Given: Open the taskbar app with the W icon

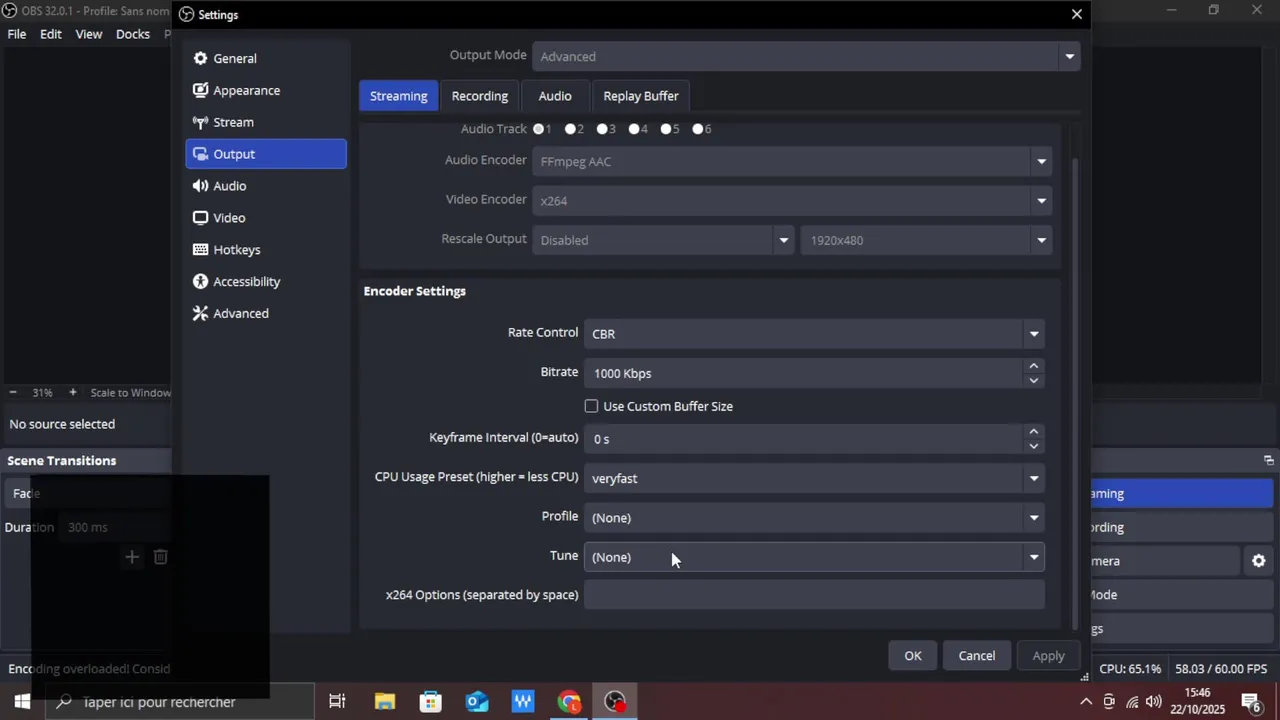Looking at the screenshot, I should pyautogui.click(x=523, y=702).
